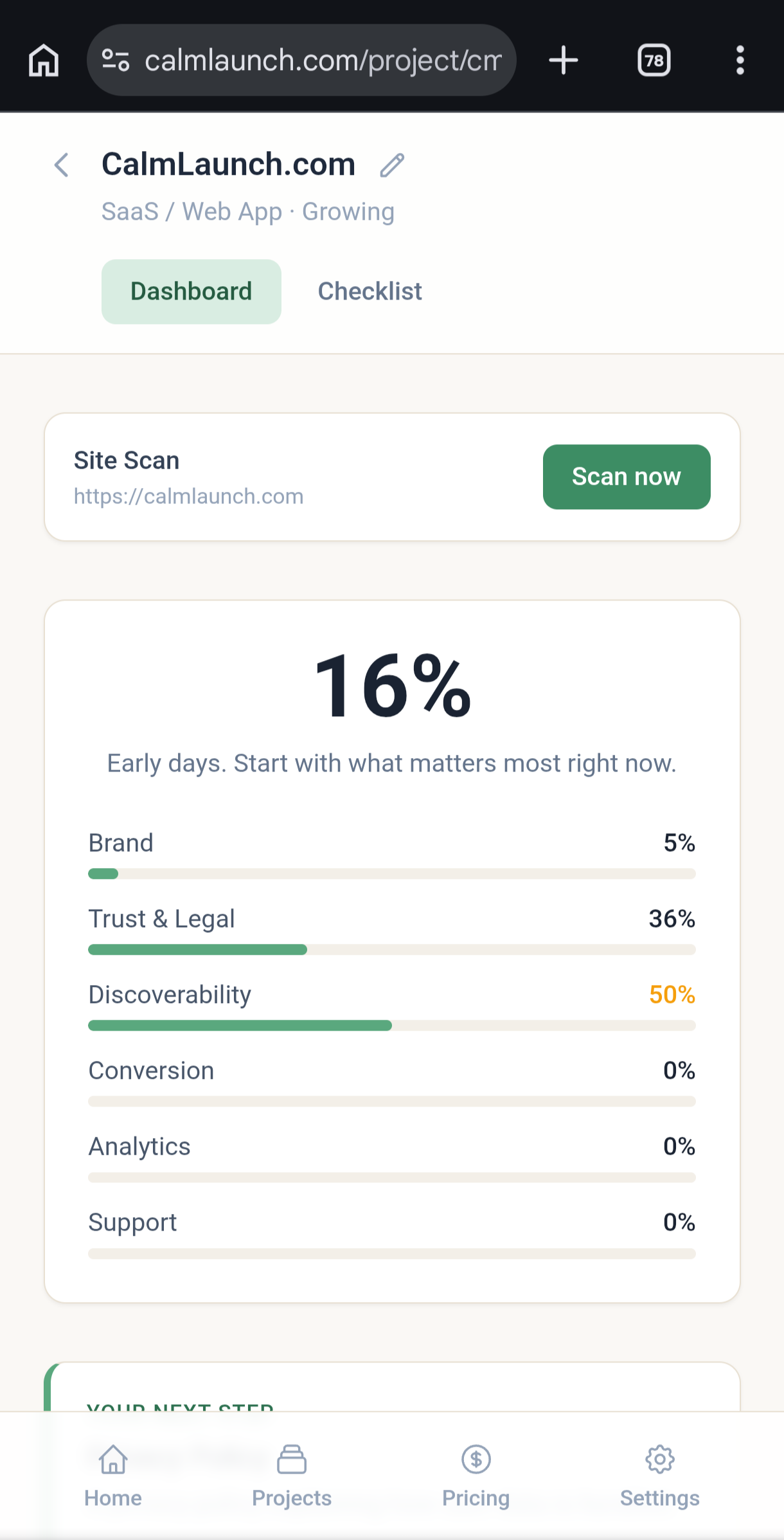Image resolution: width=784 pixels, height=1540 pixels.
Task: Switch to the Checklist tab
Action: (x=370, y=291)
